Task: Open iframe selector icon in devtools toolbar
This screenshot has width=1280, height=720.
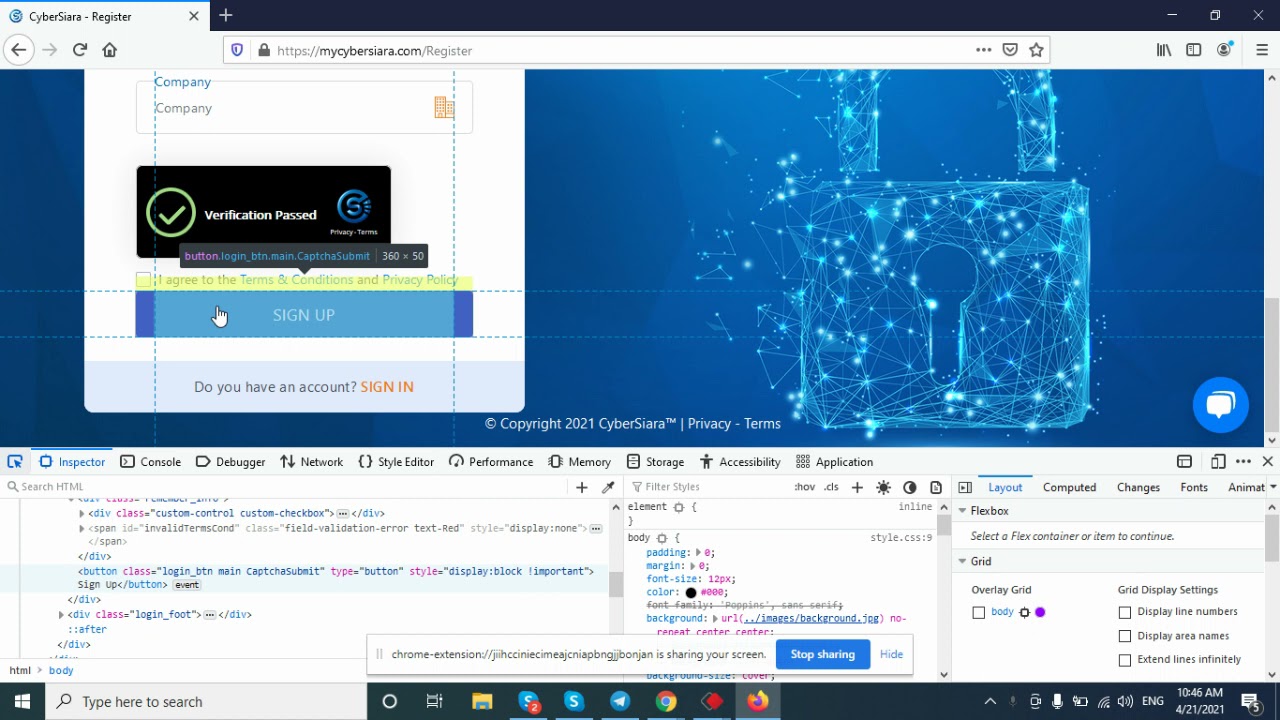Action: 1184,461
